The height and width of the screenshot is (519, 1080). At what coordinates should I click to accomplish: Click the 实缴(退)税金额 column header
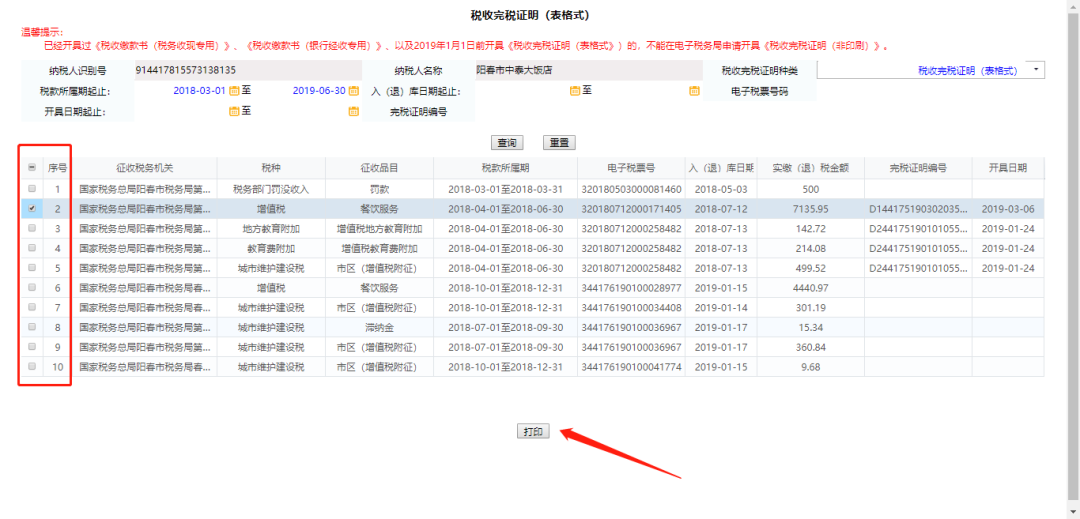click(811, 168)
